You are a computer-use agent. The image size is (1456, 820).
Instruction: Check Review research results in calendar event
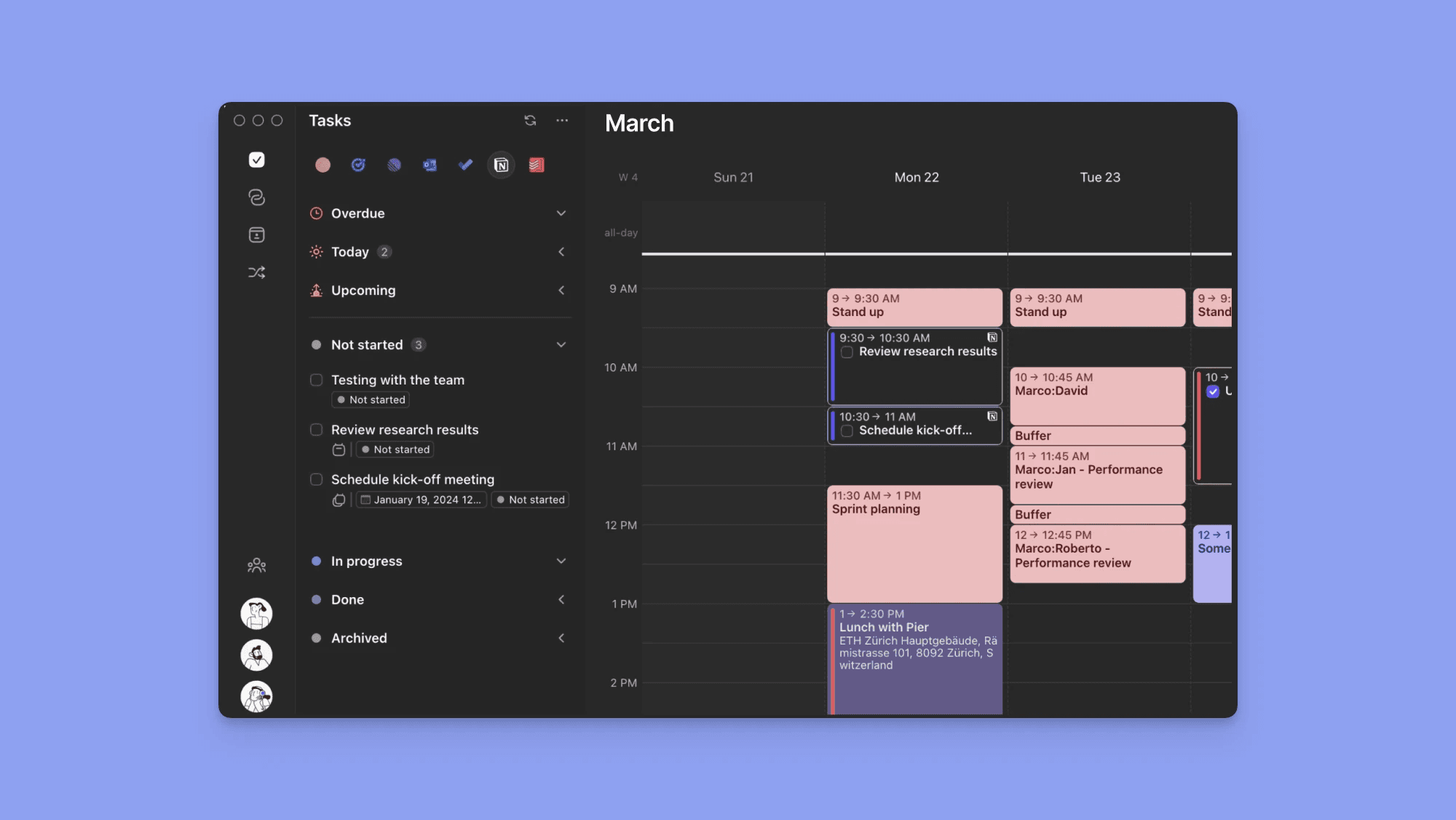847,352
